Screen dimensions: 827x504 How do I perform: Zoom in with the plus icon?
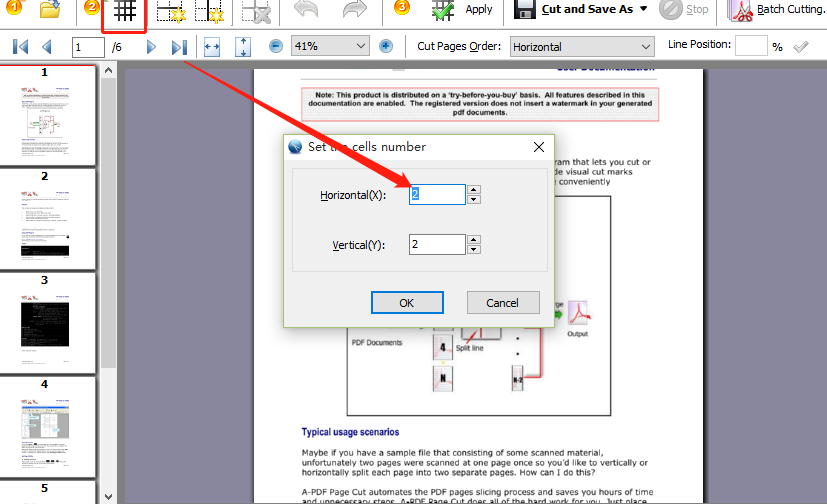click(386, 47)
